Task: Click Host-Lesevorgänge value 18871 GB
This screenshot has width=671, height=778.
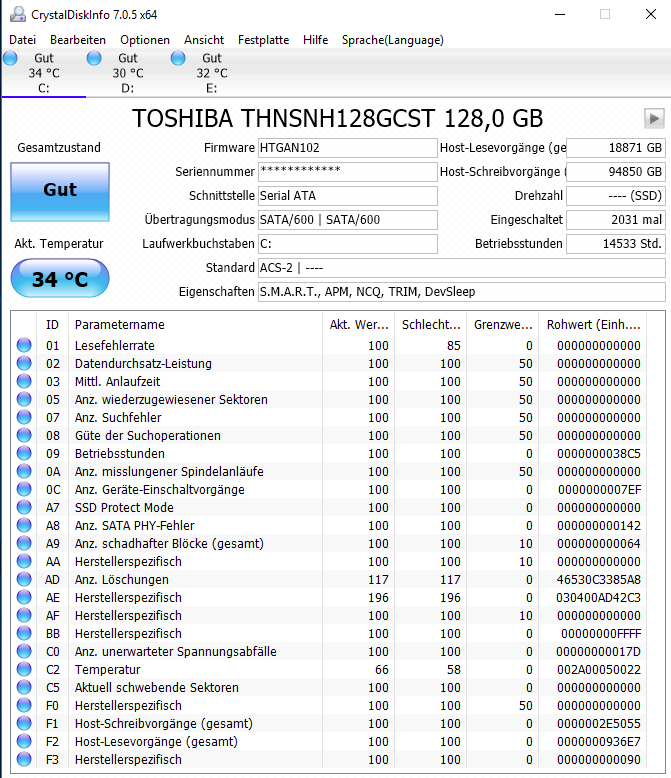Action: (615, 148)
